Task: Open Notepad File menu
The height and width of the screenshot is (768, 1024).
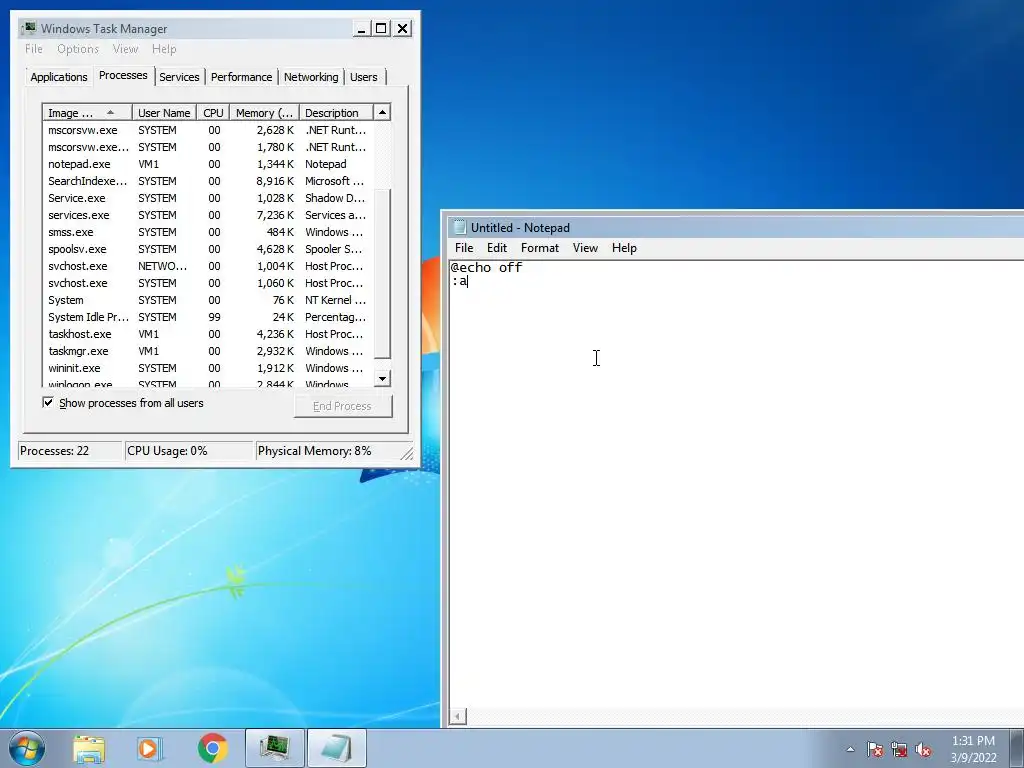Action: click(464, 248)
